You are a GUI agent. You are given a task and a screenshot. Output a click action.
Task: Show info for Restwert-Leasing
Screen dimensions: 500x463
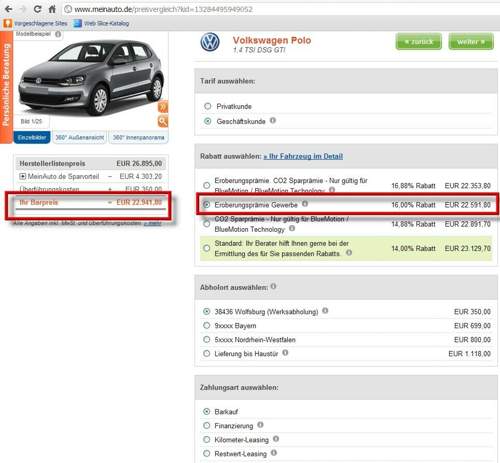click(274, 453)
